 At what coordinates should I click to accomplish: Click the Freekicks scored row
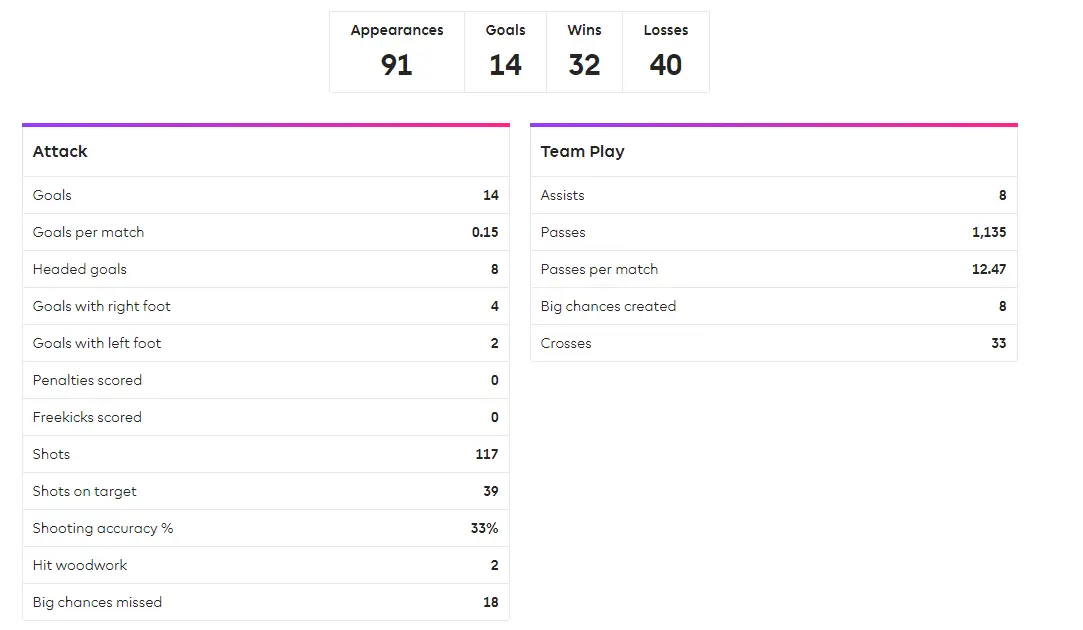[x=265, y=417]
